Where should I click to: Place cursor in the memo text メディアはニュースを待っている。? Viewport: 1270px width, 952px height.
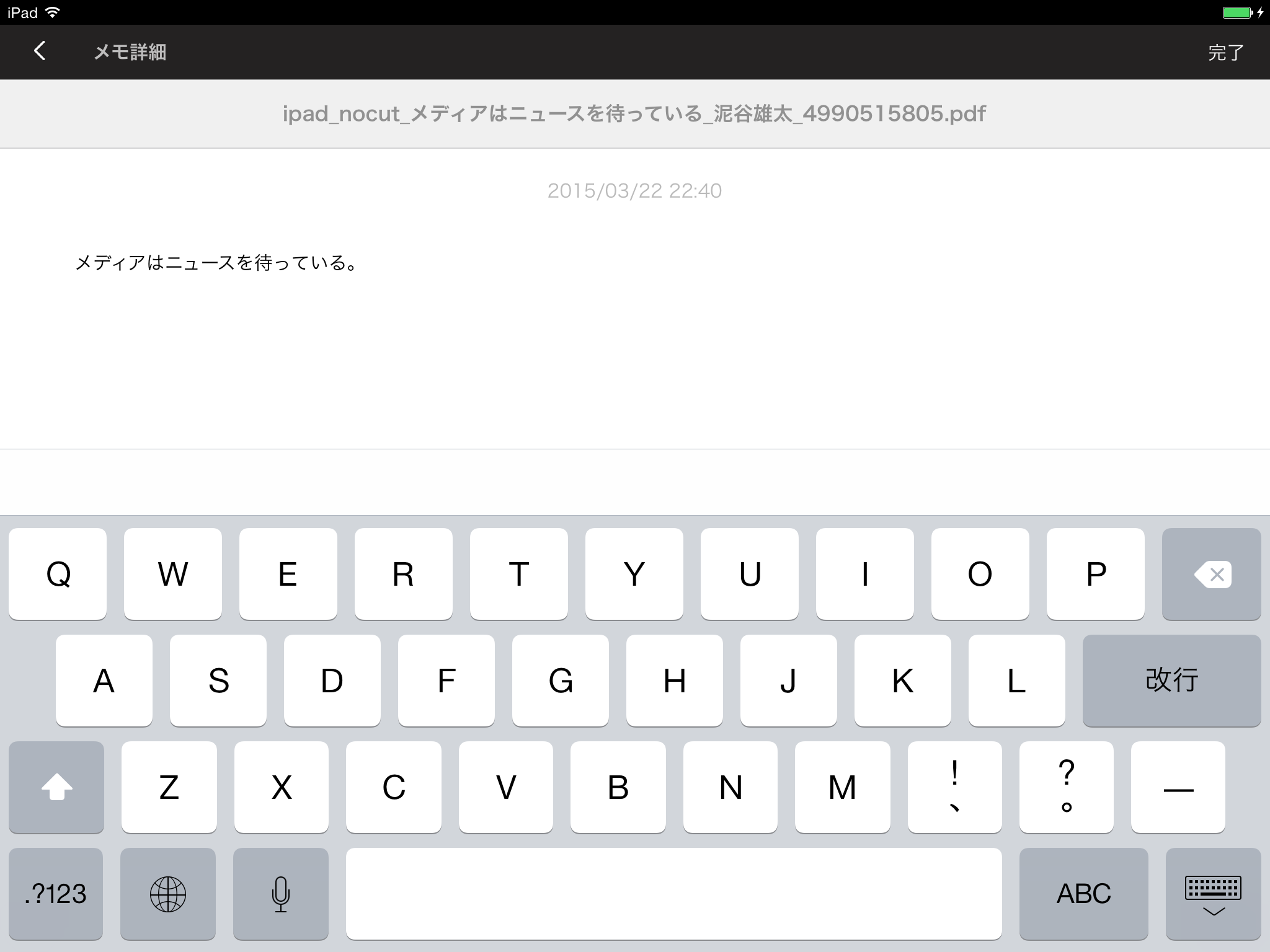coord(216,263)
